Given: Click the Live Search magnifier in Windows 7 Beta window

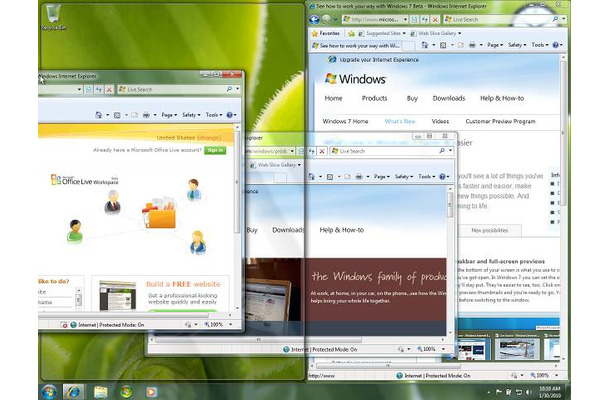Looking at the screenshot, I should (x=555, y=19).
